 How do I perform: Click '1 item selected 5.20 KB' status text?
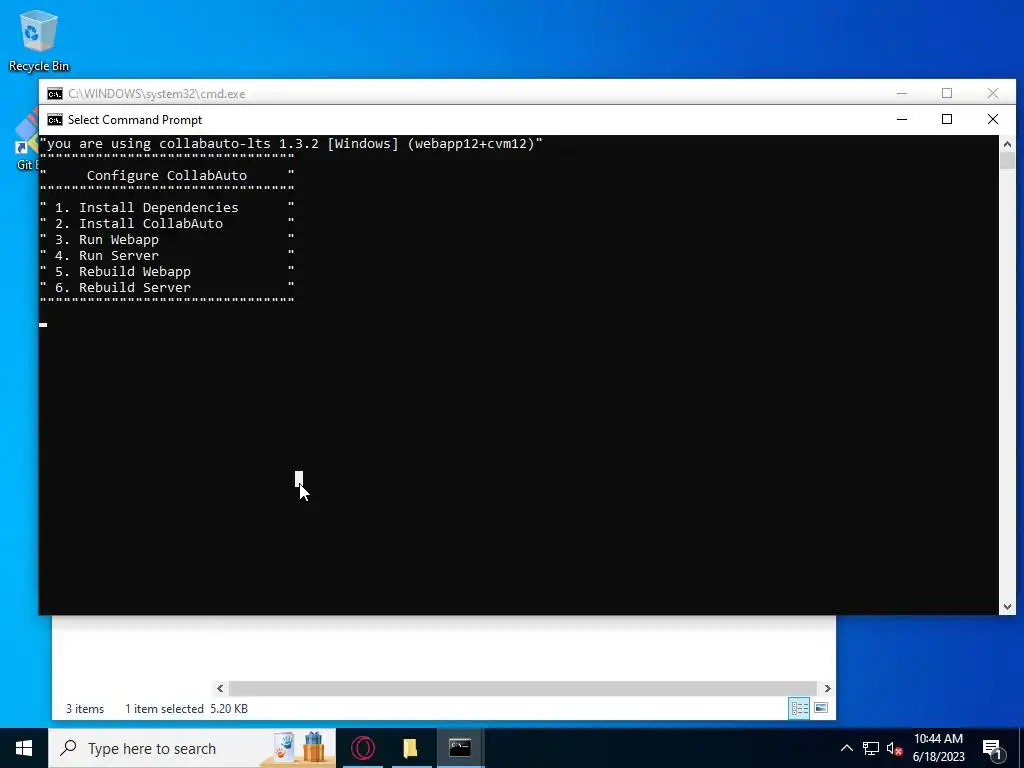tap(186, 709)
